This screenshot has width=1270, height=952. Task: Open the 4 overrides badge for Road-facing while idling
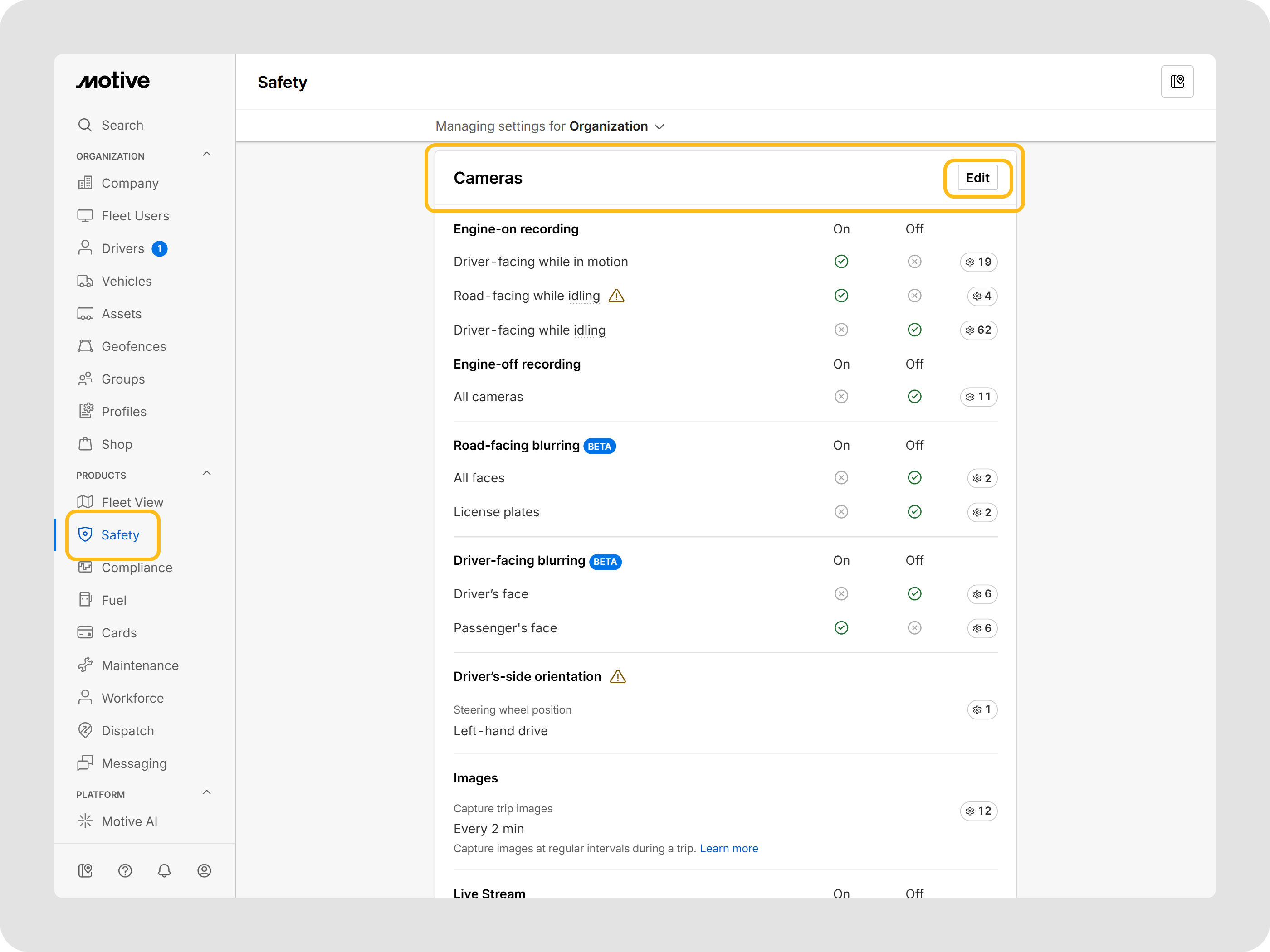982,296
